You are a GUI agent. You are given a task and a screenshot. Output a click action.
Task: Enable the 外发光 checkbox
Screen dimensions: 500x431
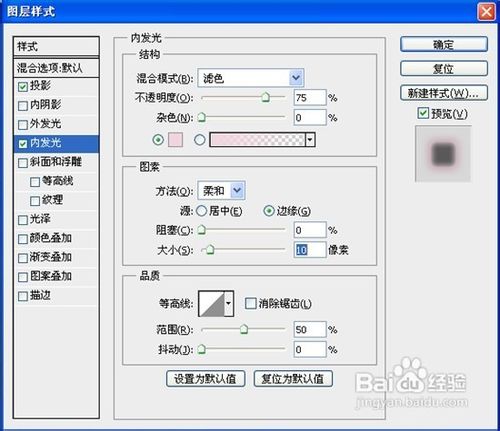[23, 125]
